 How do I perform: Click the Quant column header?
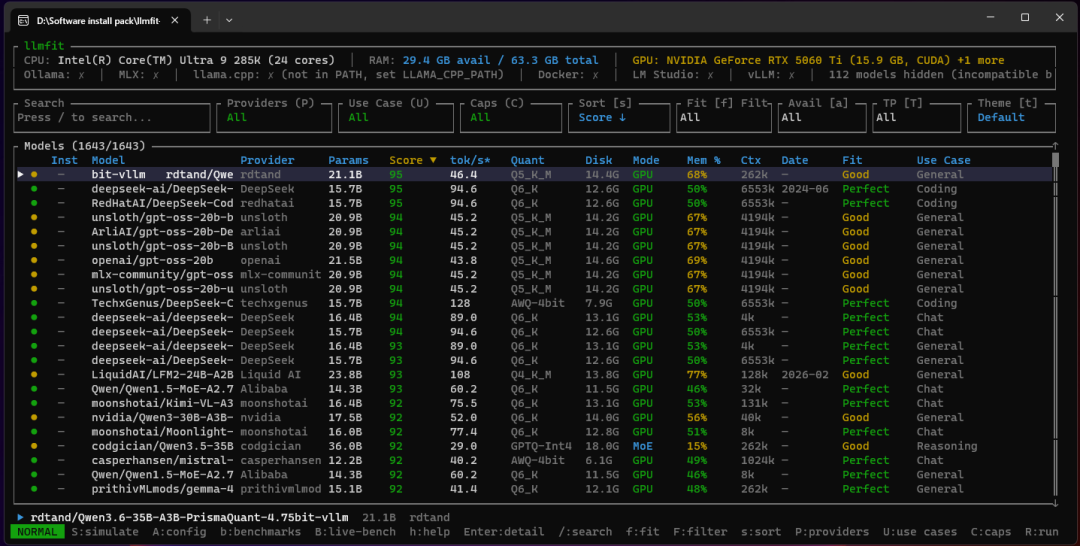(528, 160)
